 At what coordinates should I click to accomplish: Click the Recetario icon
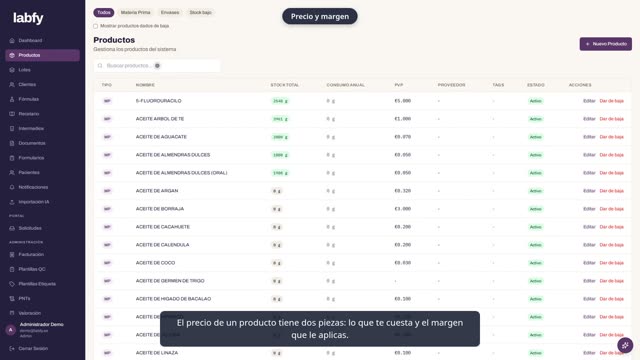(x=12, y=114)
